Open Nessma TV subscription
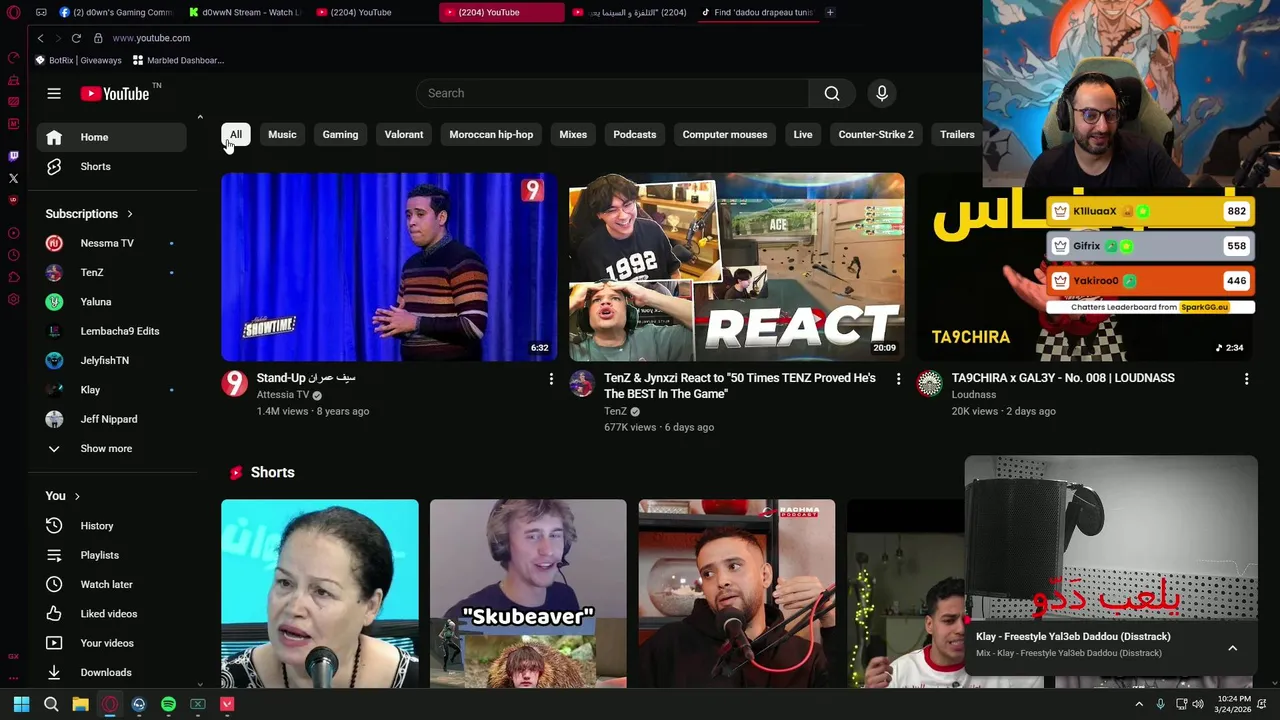 pyautogui.click(x=112, y=243)
